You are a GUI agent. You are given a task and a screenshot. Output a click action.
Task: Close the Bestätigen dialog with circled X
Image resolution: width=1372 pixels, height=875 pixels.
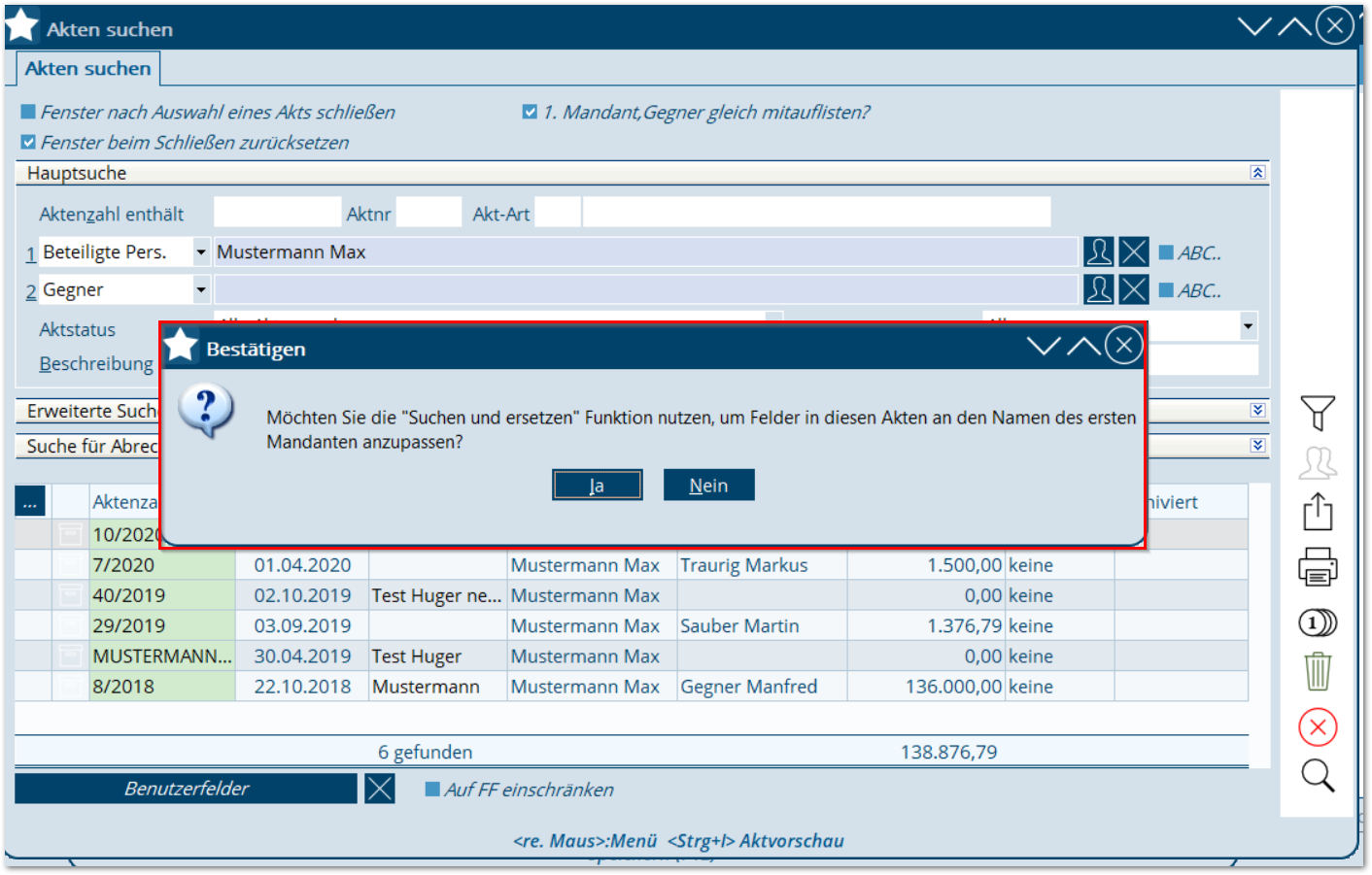pos(1124,346)
